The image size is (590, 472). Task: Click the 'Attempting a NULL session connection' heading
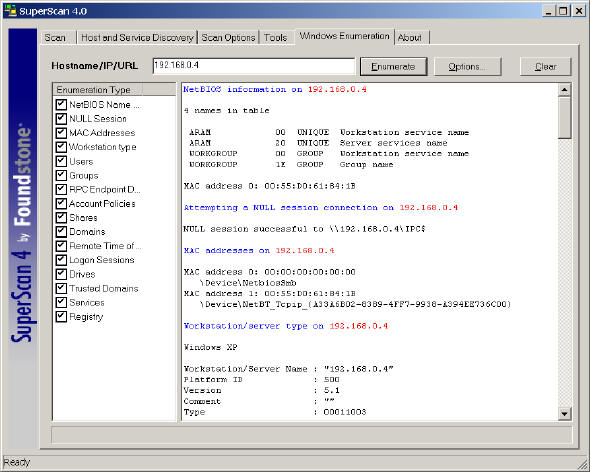pyautogui.click(x=289, y=207)
